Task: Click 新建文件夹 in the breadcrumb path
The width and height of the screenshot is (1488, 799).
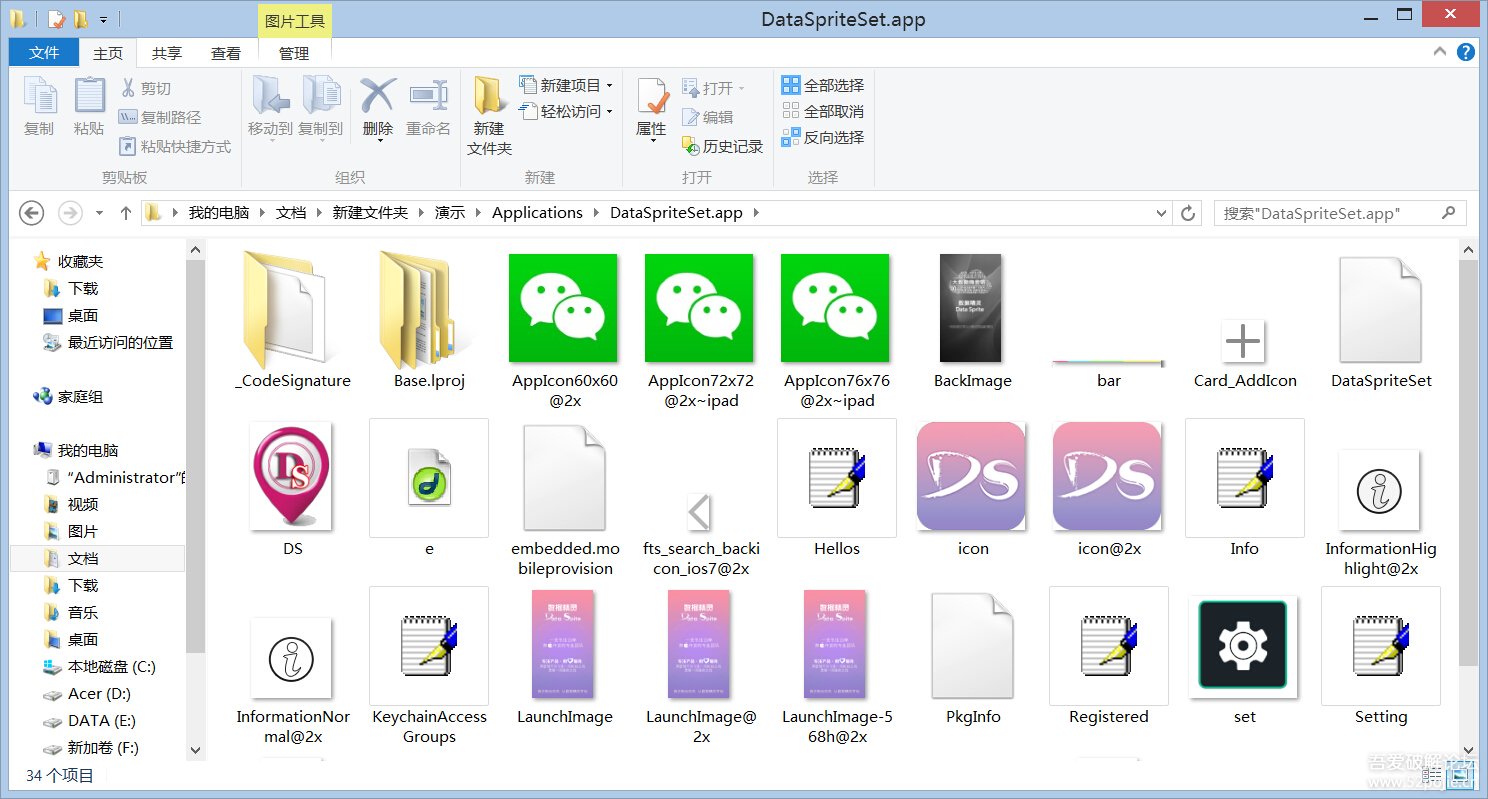Action: pos(370,213)
